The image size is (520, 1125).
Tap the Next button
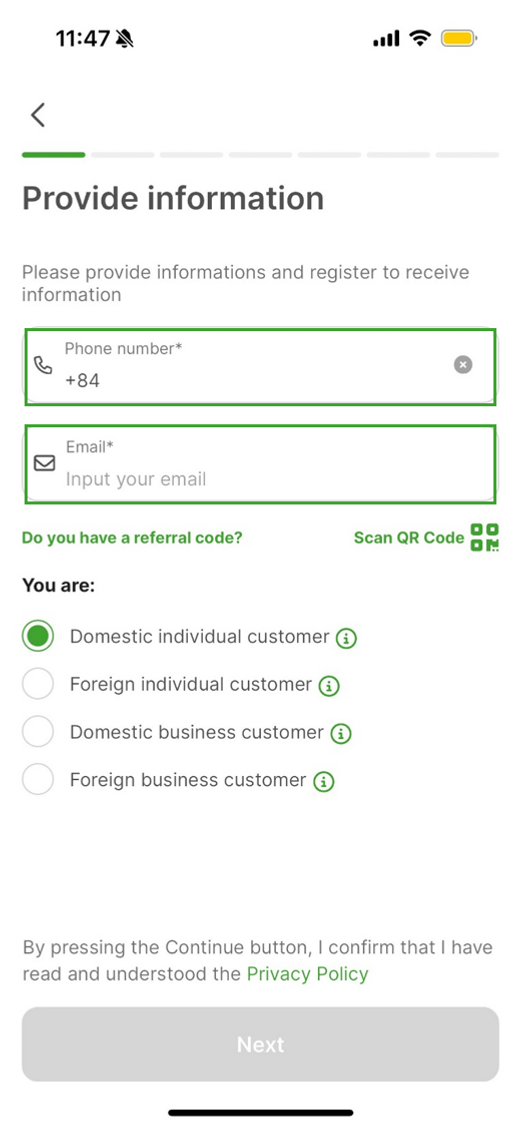click(260, 1044)
